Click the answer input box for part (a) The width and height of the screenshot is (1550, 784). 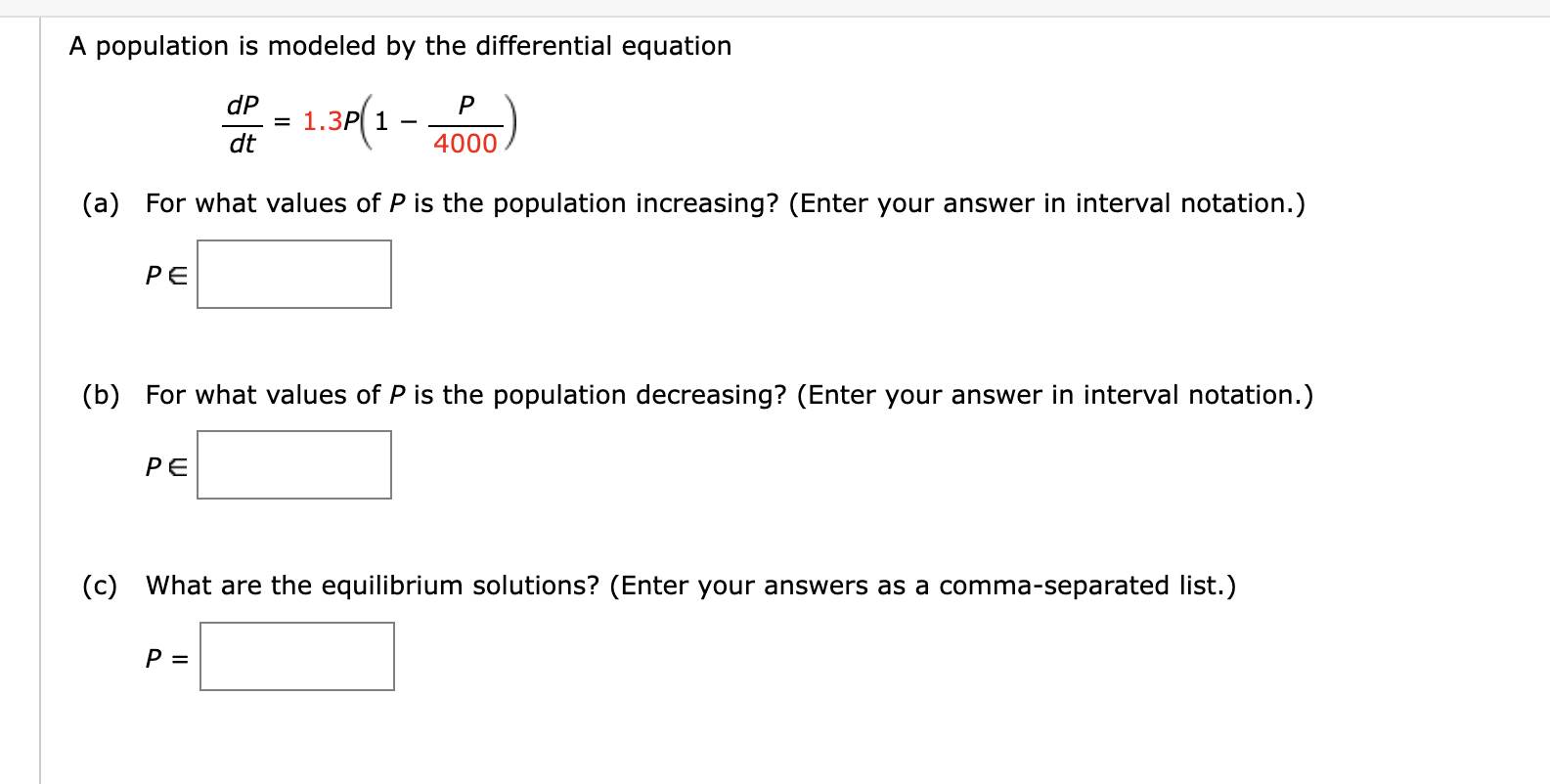pos(293,274)
